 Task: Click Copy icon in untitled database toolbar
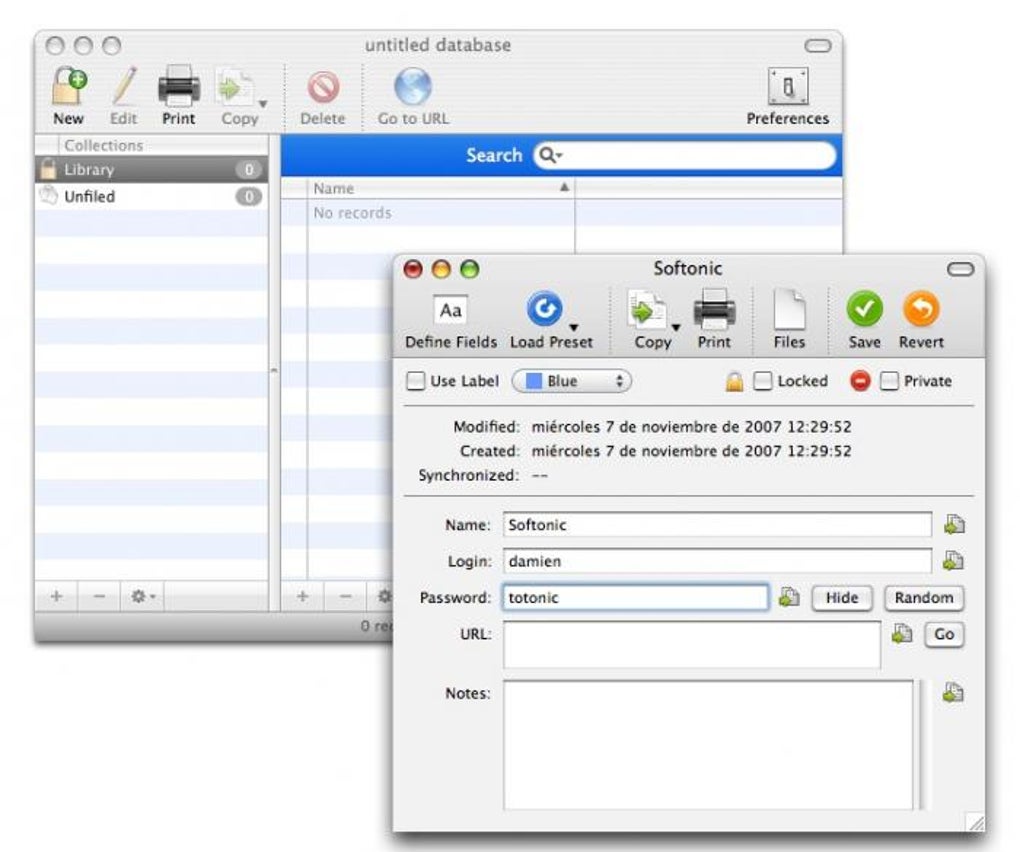pos(234,87)
